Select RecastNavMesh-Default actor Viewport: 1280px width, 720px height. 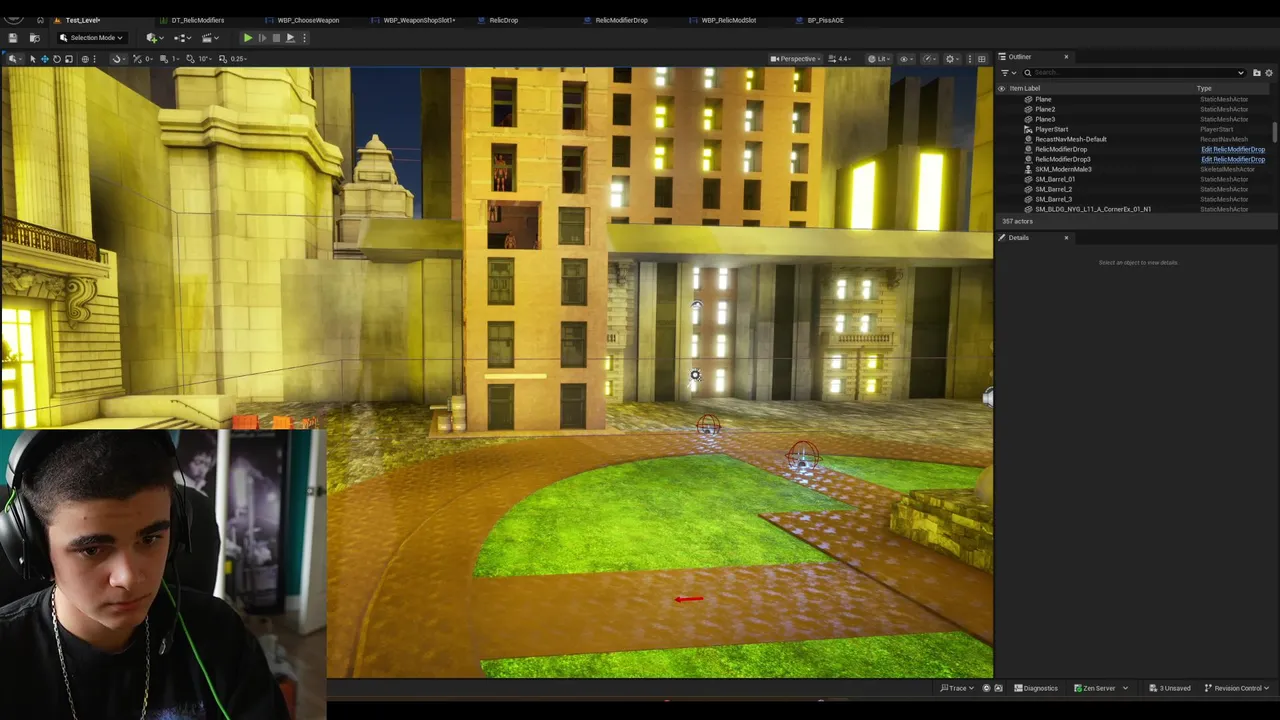point(1070,139)
